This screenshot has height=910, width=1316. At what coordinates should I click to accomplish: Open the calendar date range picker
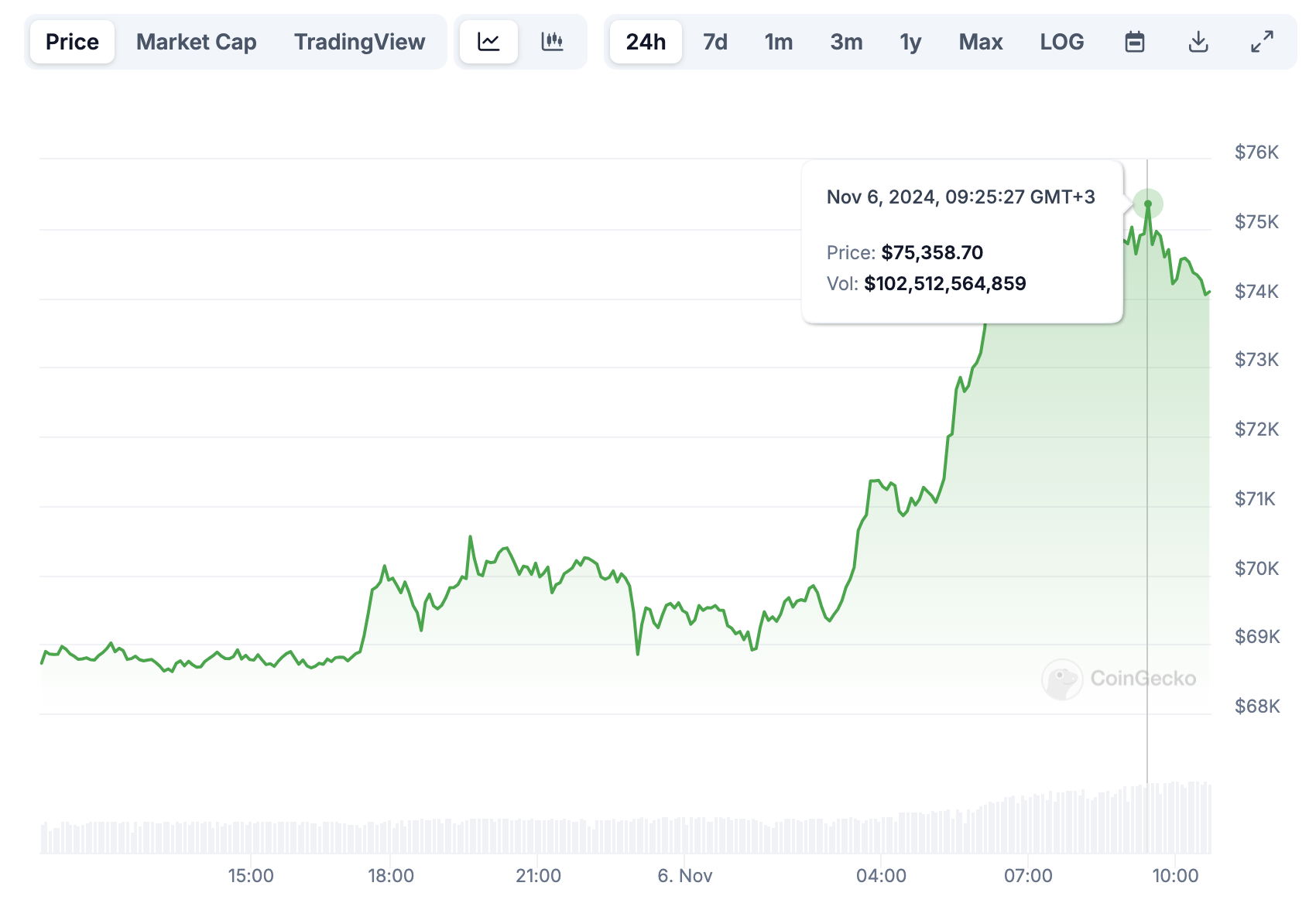tap(1135, 42)
